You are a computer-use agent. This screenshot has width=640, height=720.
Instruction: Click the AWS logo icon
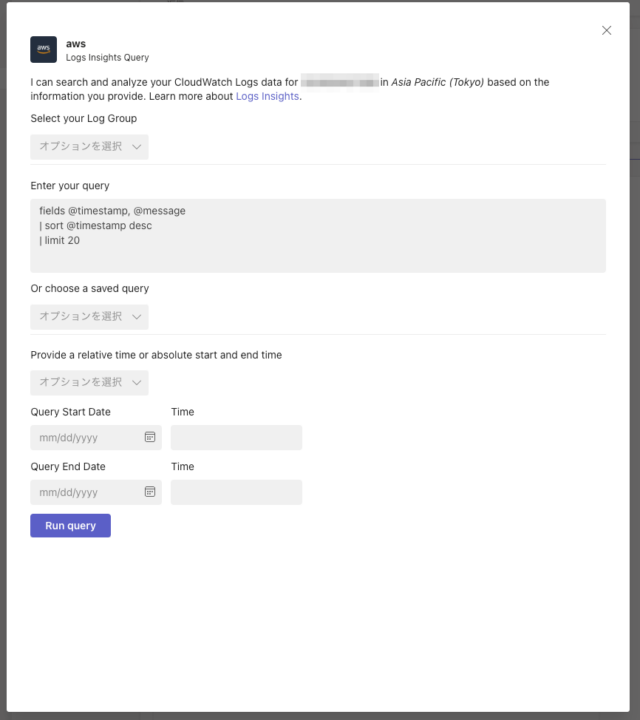(x=44, y=50)
